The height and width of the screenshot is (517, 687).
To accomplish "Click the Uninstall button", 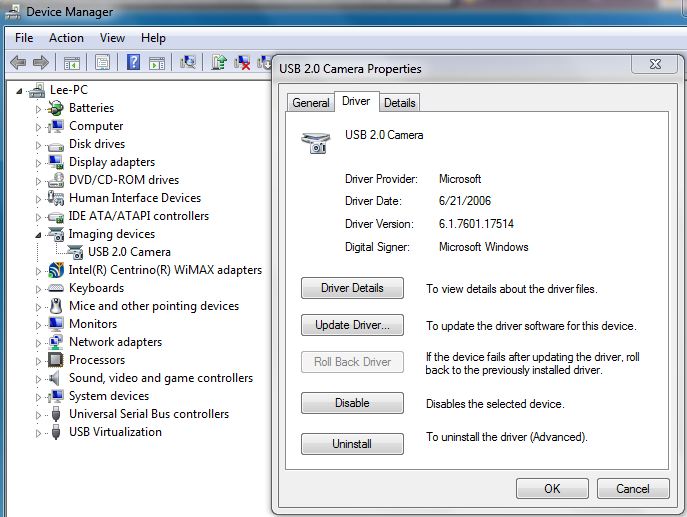I will point(352,444).
